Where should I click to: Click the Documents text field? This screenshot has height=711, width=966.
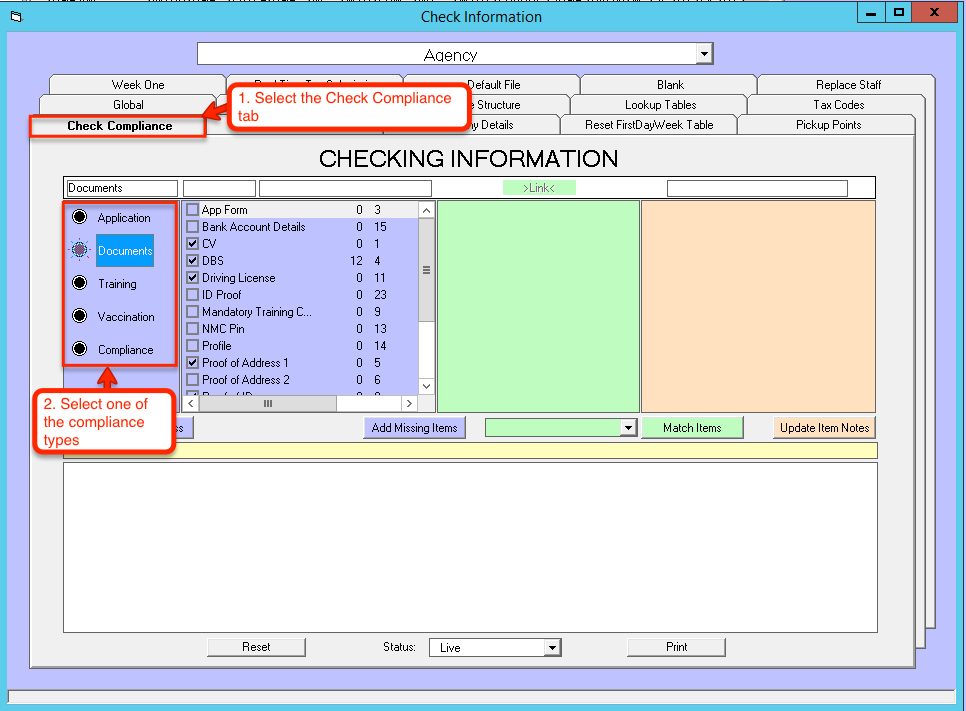pos(121,188)
